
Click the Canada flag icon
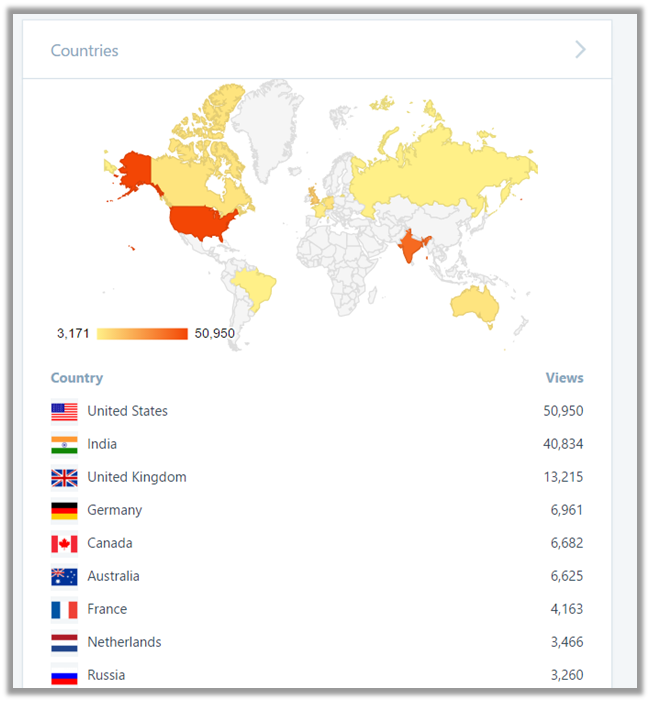coord(64,543)
